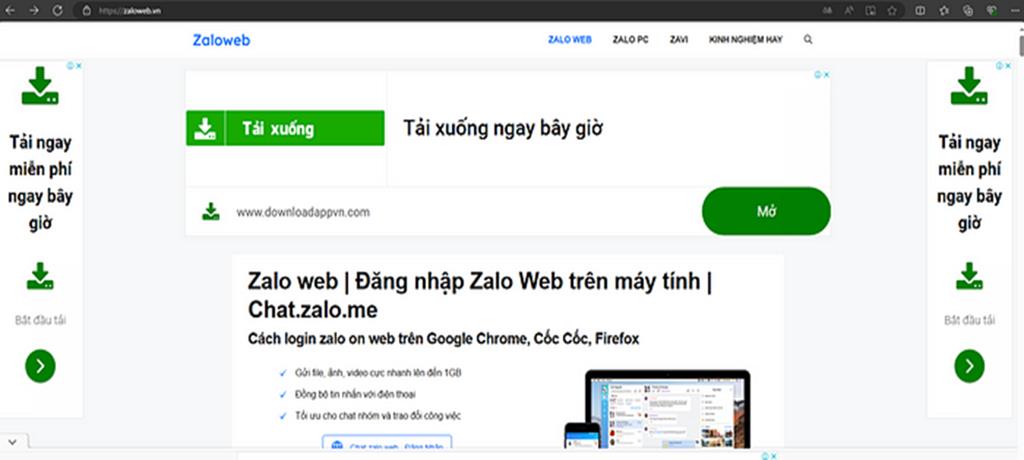Click green arrow circle in left ad
The image size is (1024, 460).
pyautogui.click(x=40, y=366)
